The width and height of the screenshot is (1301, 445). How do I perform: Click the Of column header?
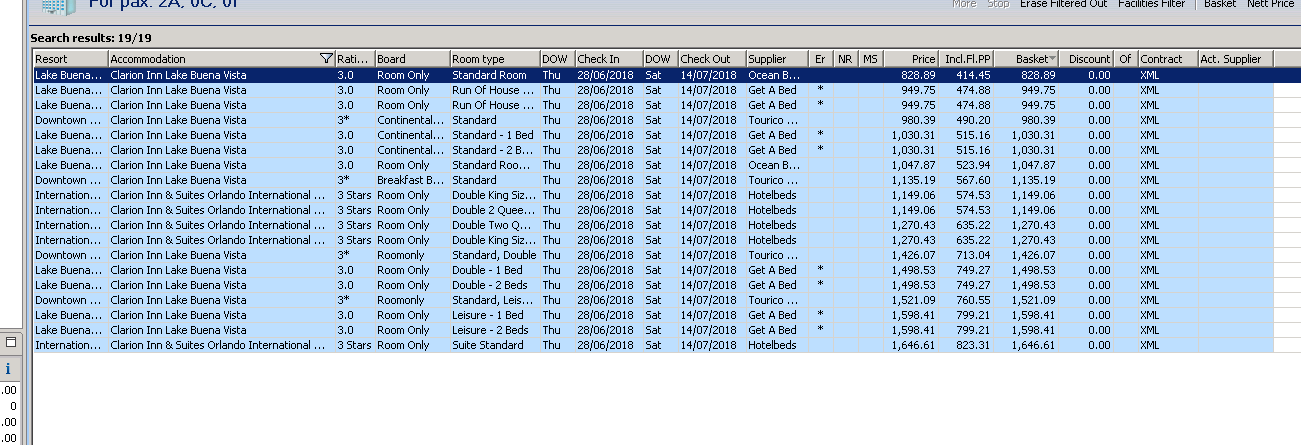tap(1126, 59)
